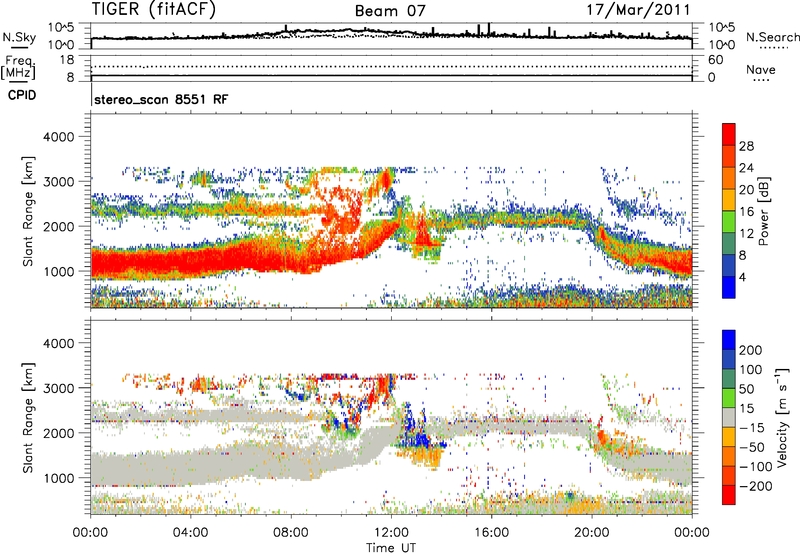Select the 'Freq. [MHz]' axis label
The width and height of the screenshot is (800, 554).
tap(18, 68)
